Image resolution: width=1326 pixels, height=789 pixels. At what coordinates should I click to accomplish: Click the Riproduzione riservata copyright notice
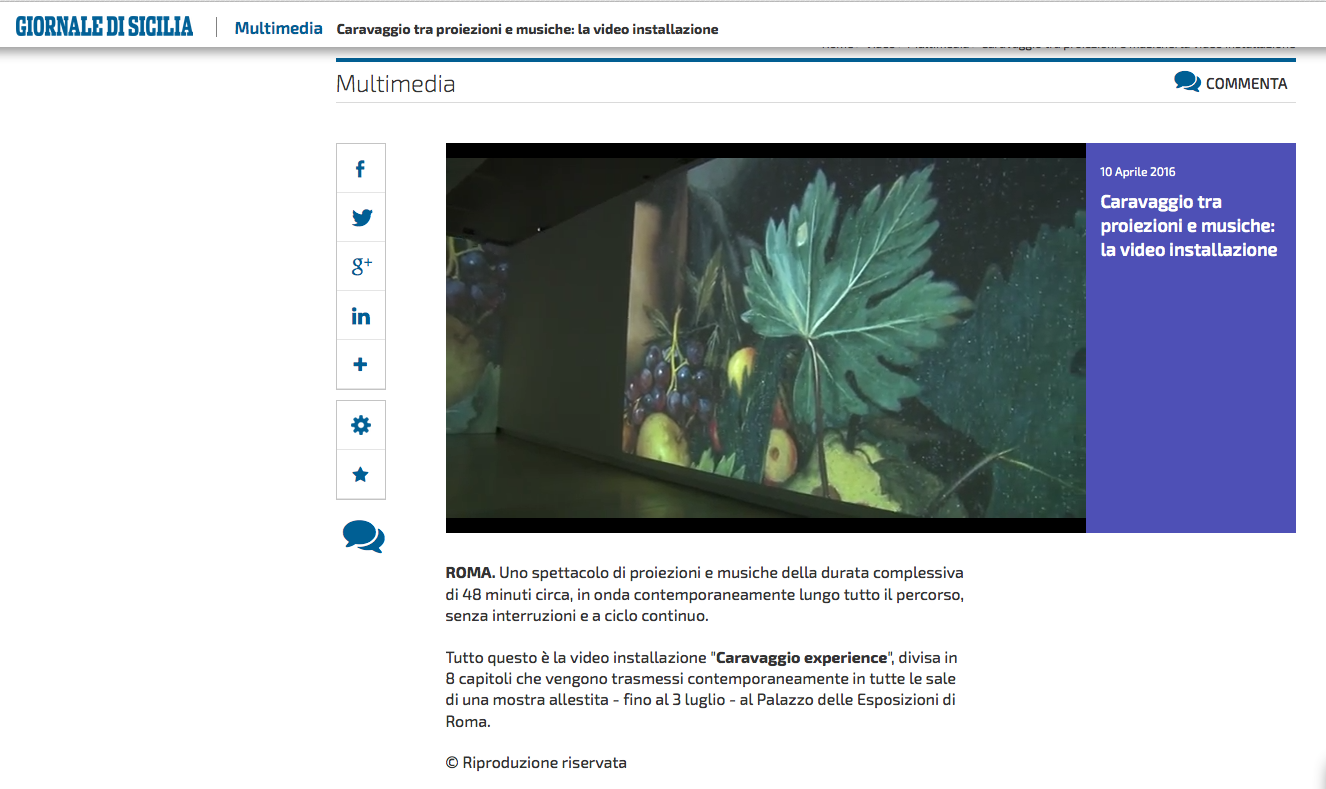536,763
